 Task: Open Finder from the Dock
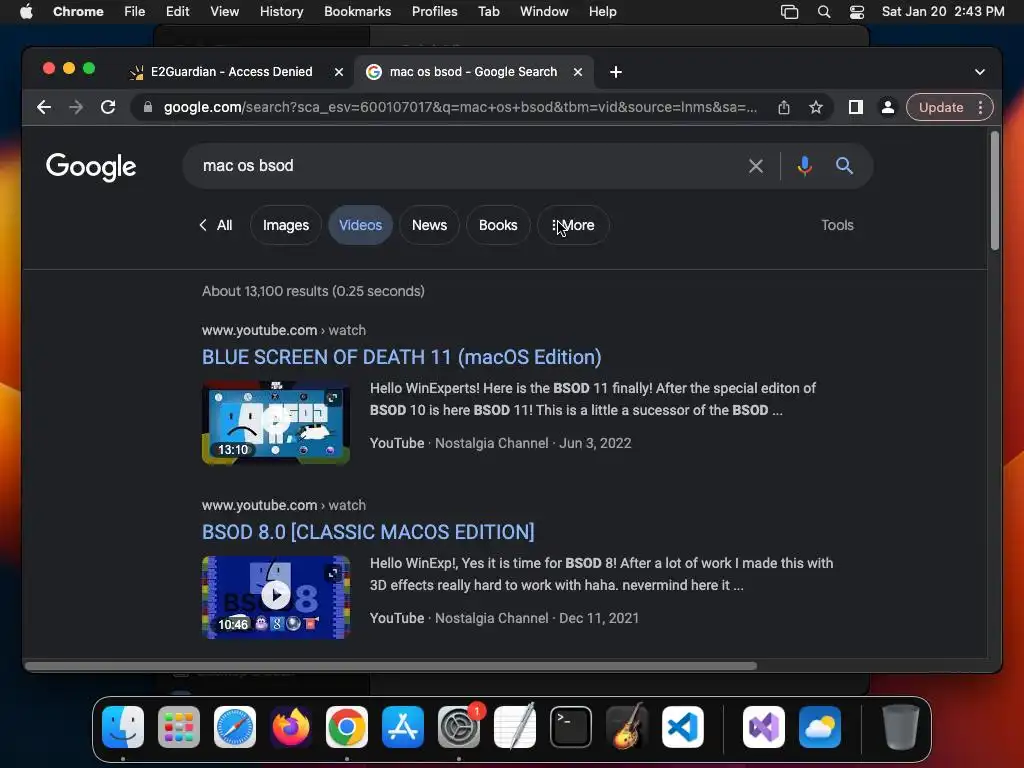123,727
